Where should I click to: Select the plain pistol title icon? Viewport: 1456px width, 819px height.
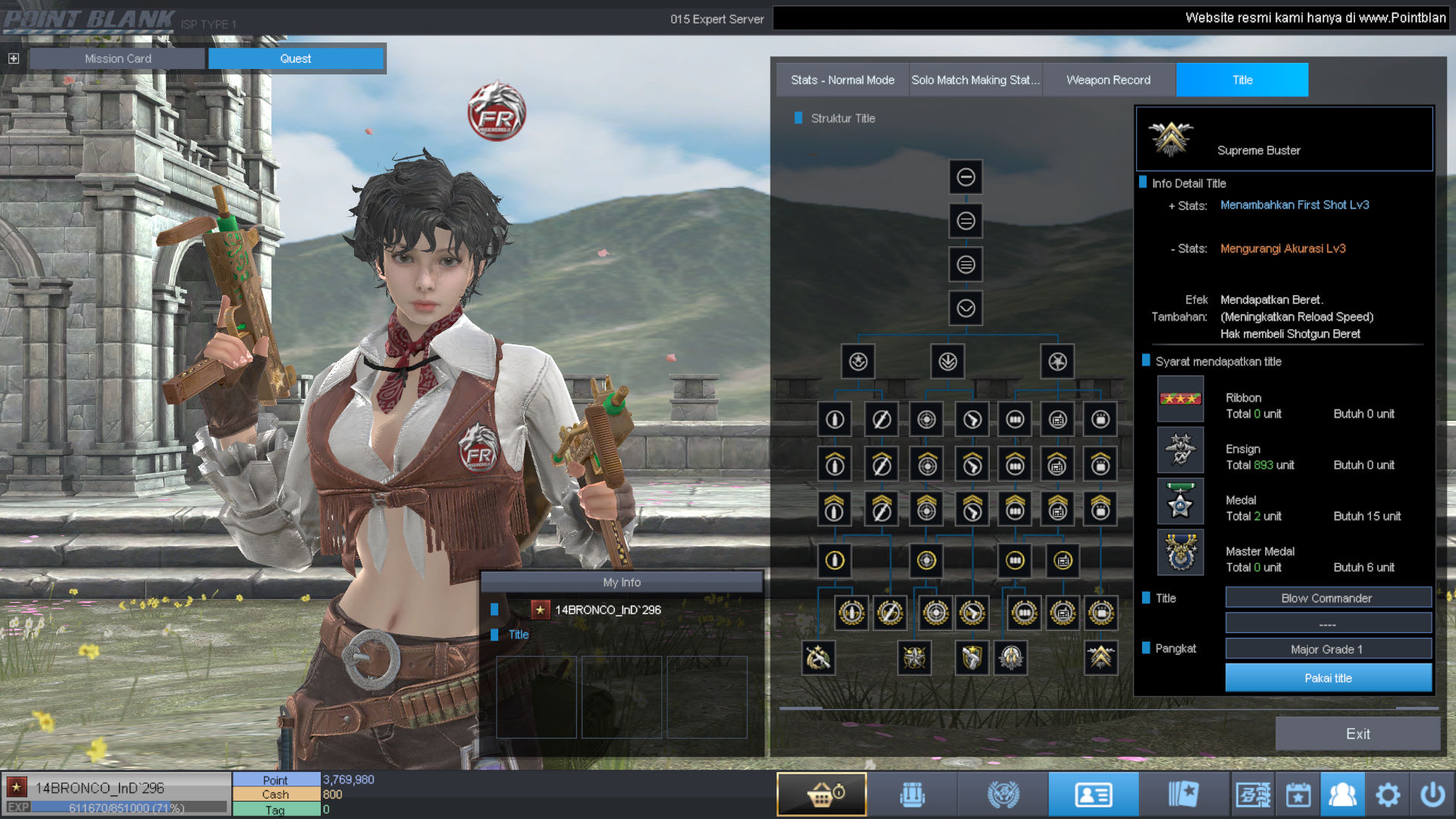(972, 419)
